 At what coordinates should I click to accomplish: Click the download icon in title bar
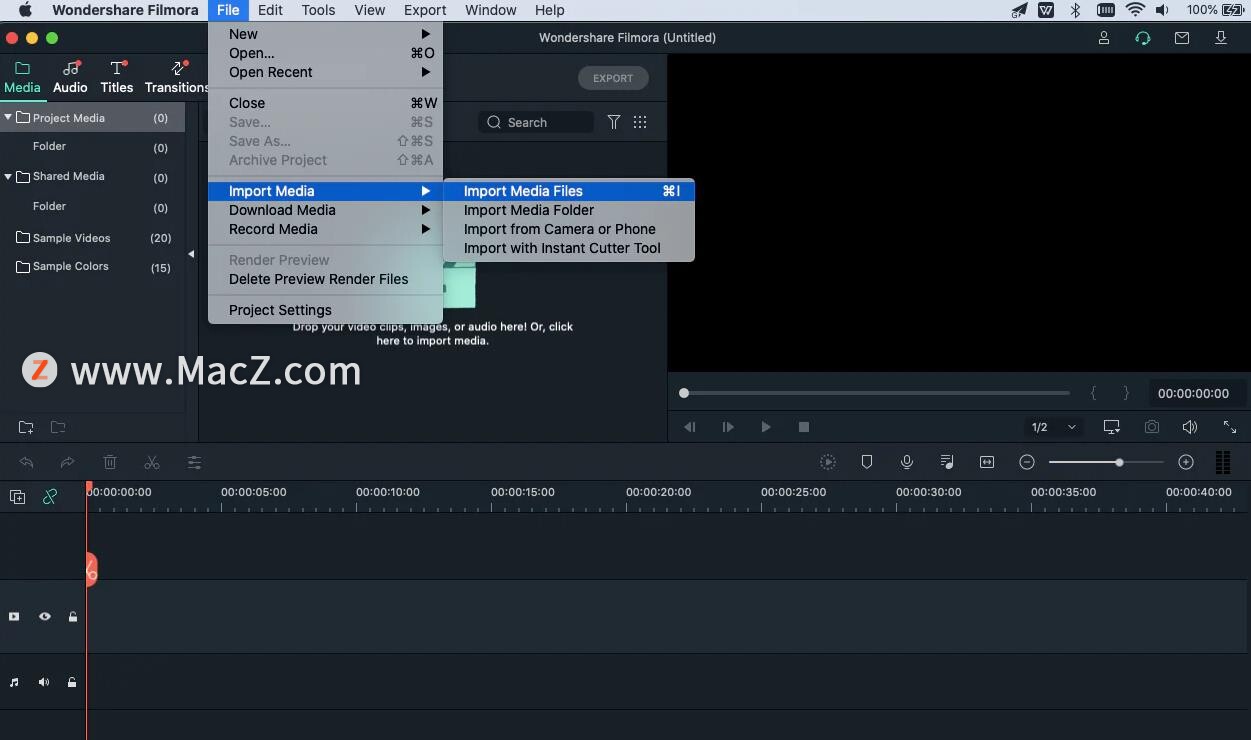coord(1221,38)
